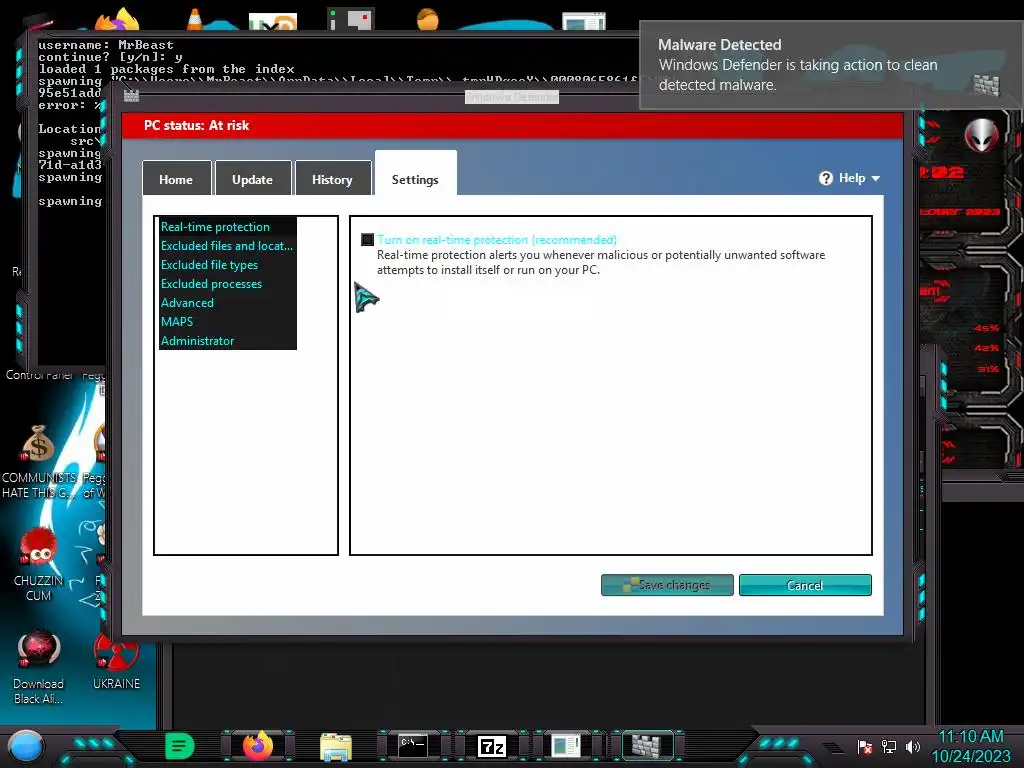Click the Windows Defender title bar icon
1024x768 pixels.
(131, 96)
